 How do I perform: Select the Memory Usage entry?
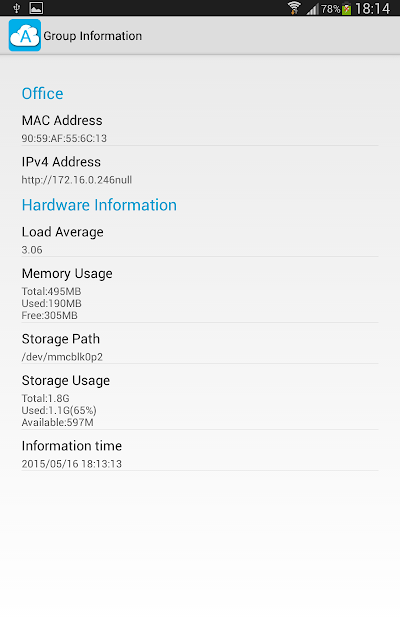[x=200, y=293]
